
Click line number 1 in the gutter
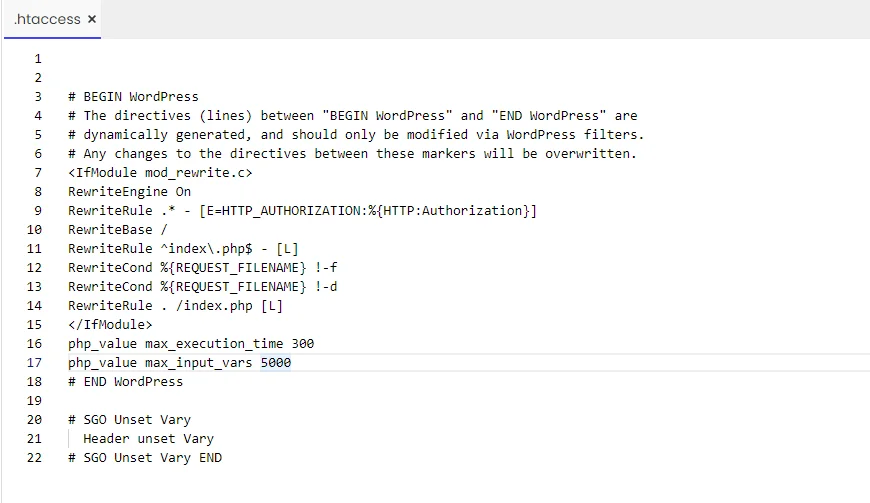[38, 59]
